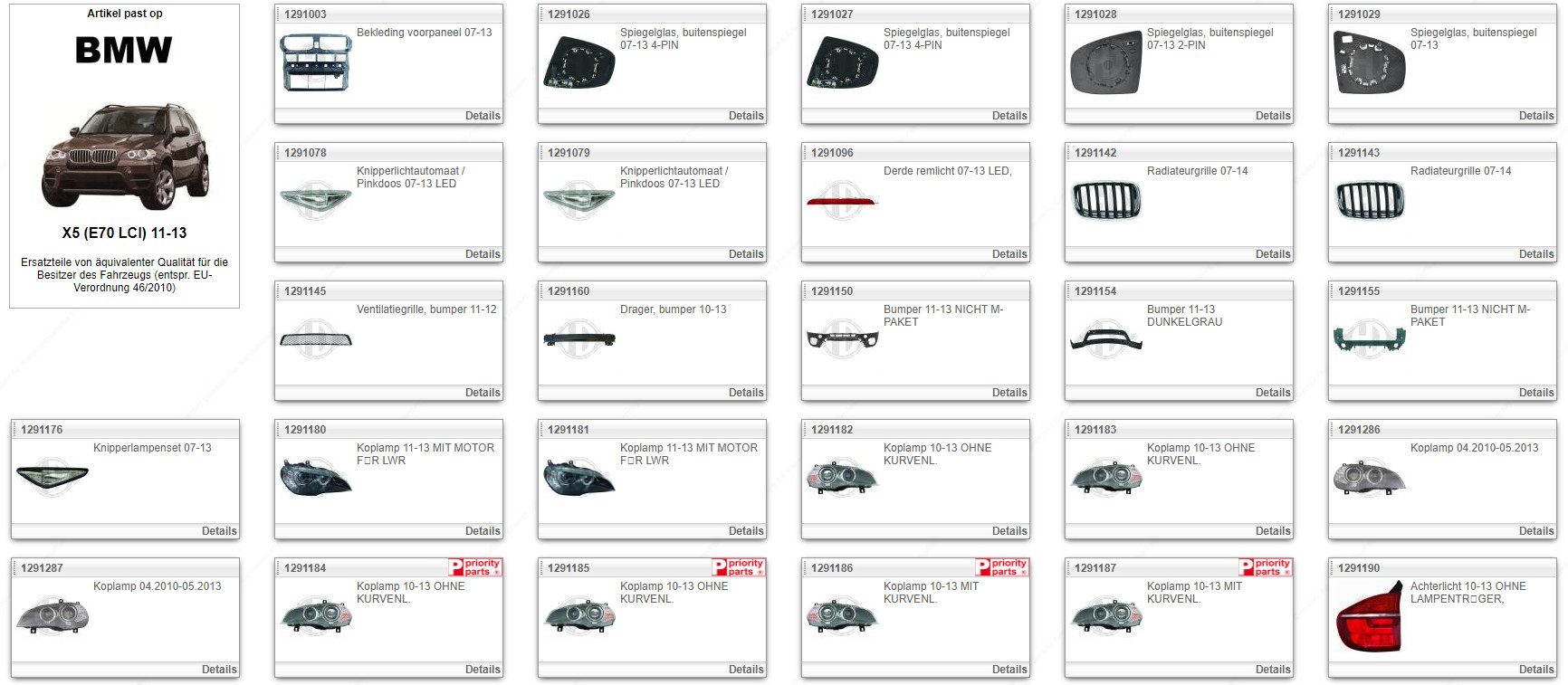1568x685 pixels.
Task: Open Details for item 1291003
Action: tap(482, 116)
